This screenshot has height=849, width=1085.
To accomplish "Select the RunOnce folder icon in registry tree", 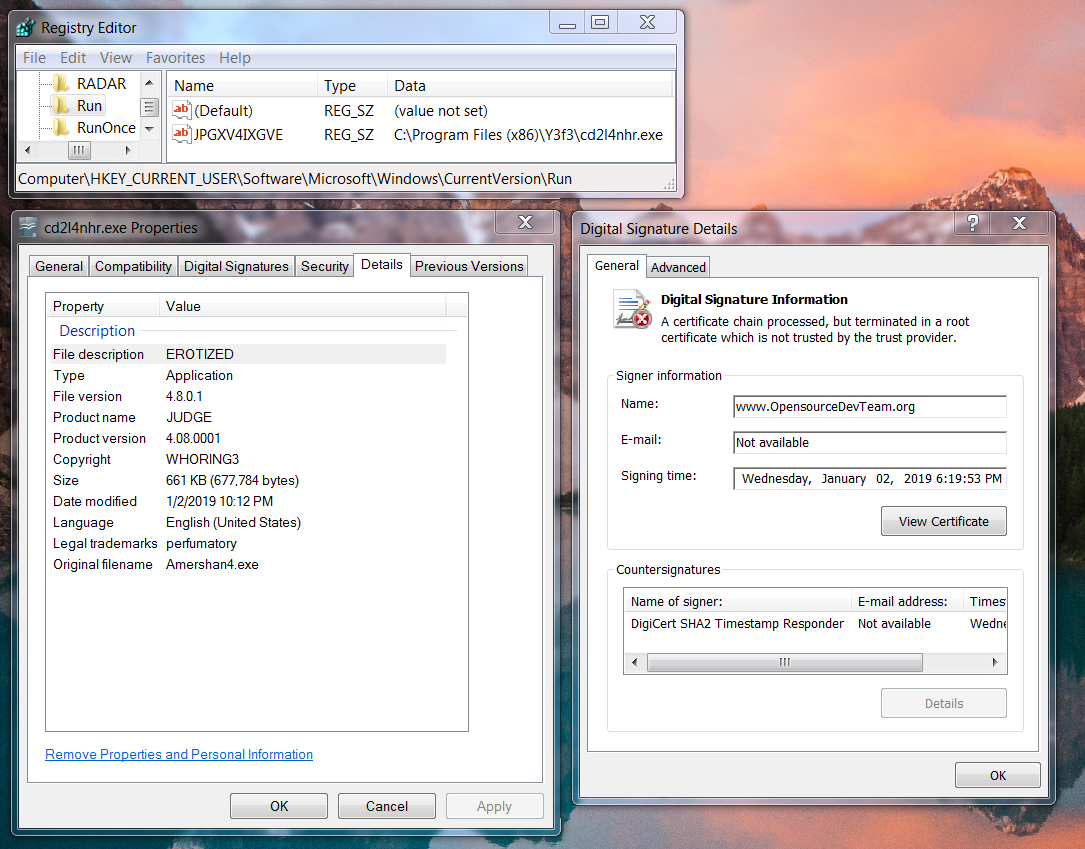I will point(62,128).
